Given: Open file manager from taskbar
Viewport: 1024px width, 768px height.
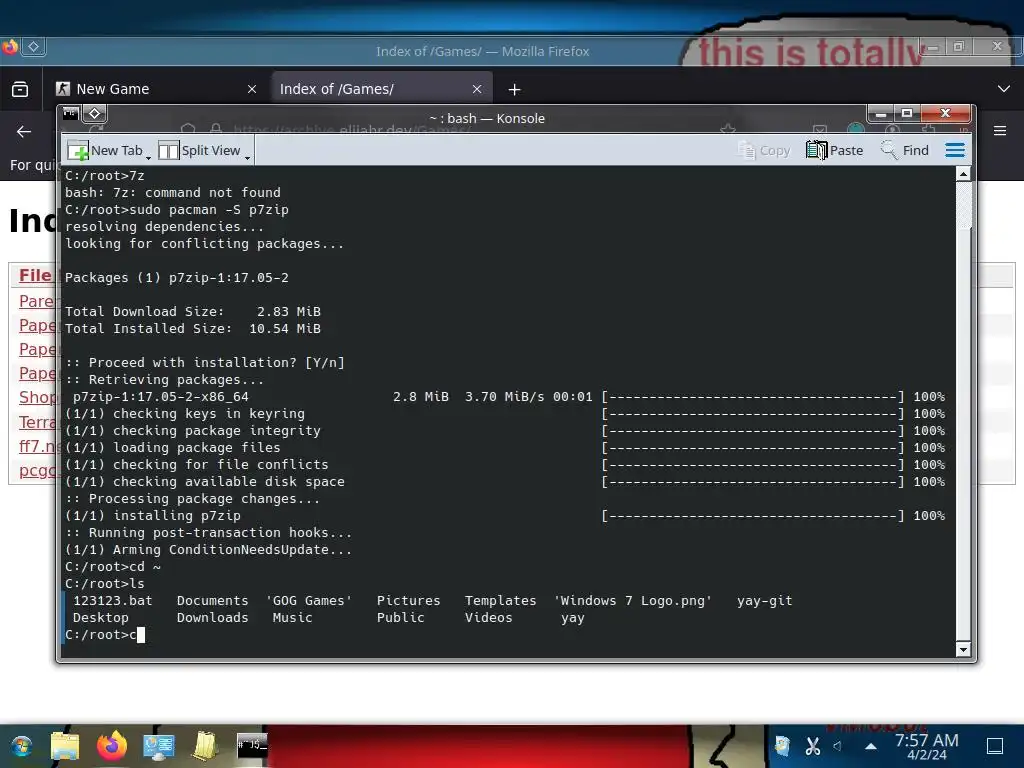Looking at the screenshot, I should click(65, 746).
